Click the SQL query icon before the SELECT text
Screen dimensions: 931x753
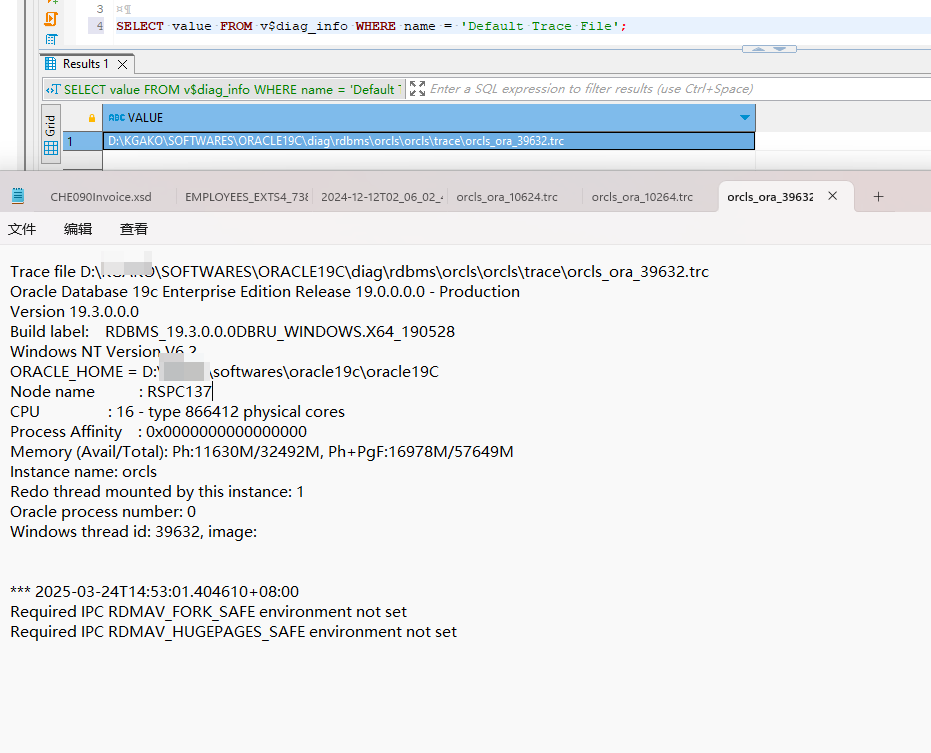(x=53, y=90)
